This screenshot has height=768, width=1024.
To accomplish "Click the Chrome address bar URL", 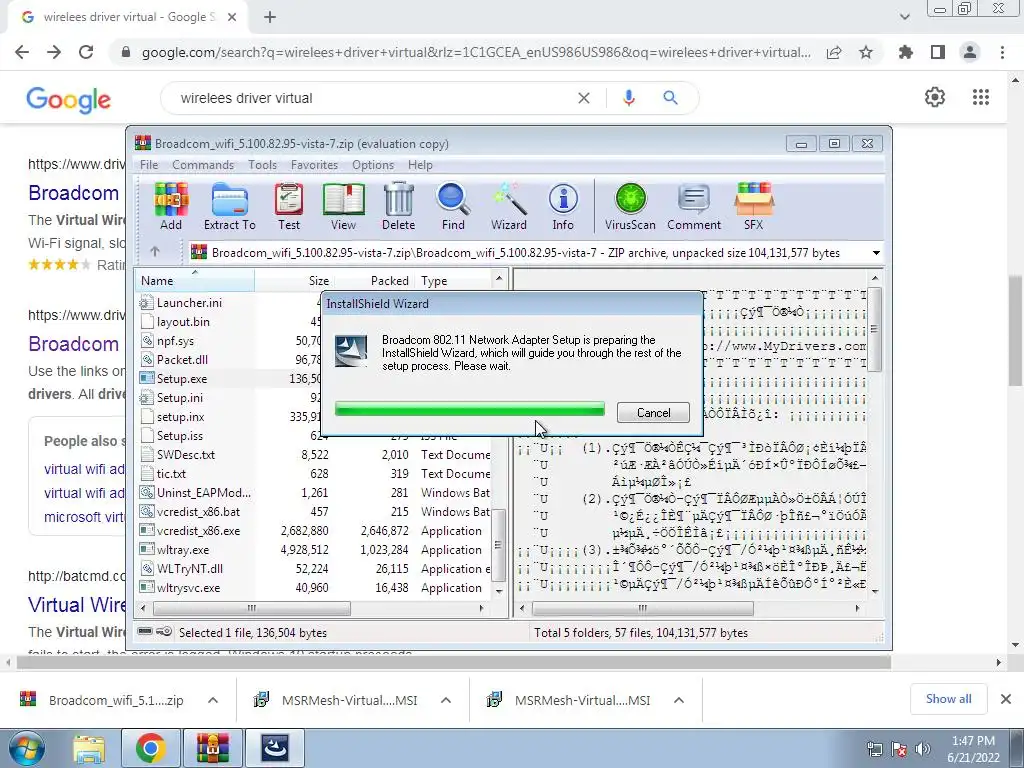I will tap(476, 52).
